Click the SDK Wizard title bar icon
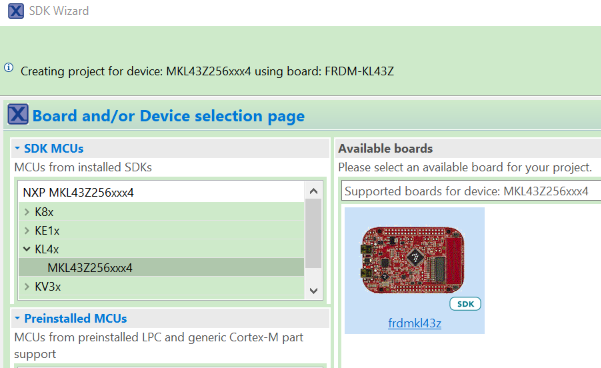The image size is (601, 368). pyautogui.click(x=16, y=11)
